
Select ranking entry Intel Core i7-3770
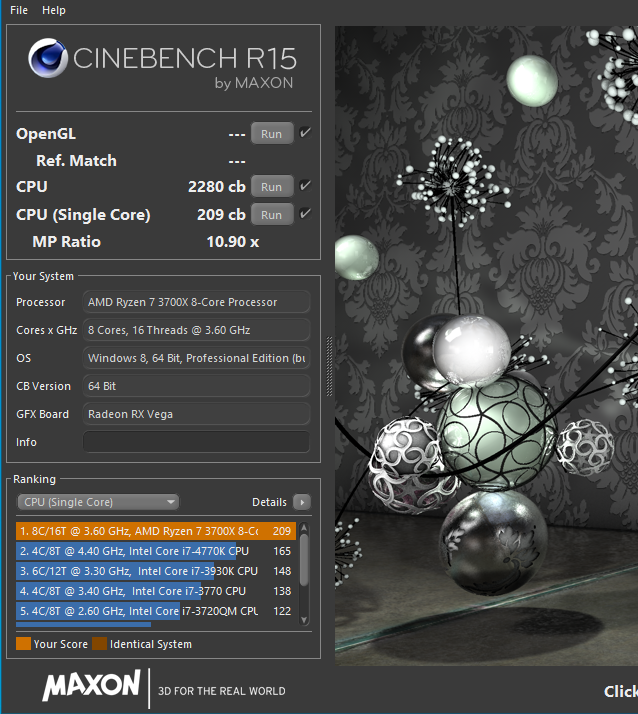point(156,591)
